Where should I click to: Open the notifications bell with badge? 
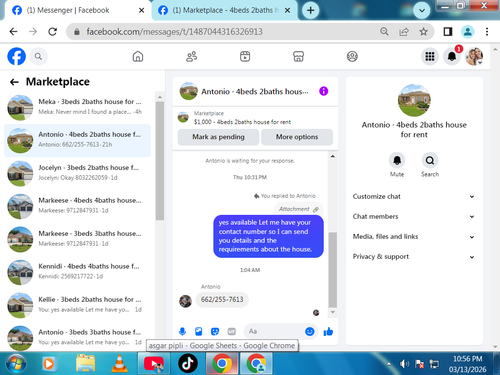point(452,56)
